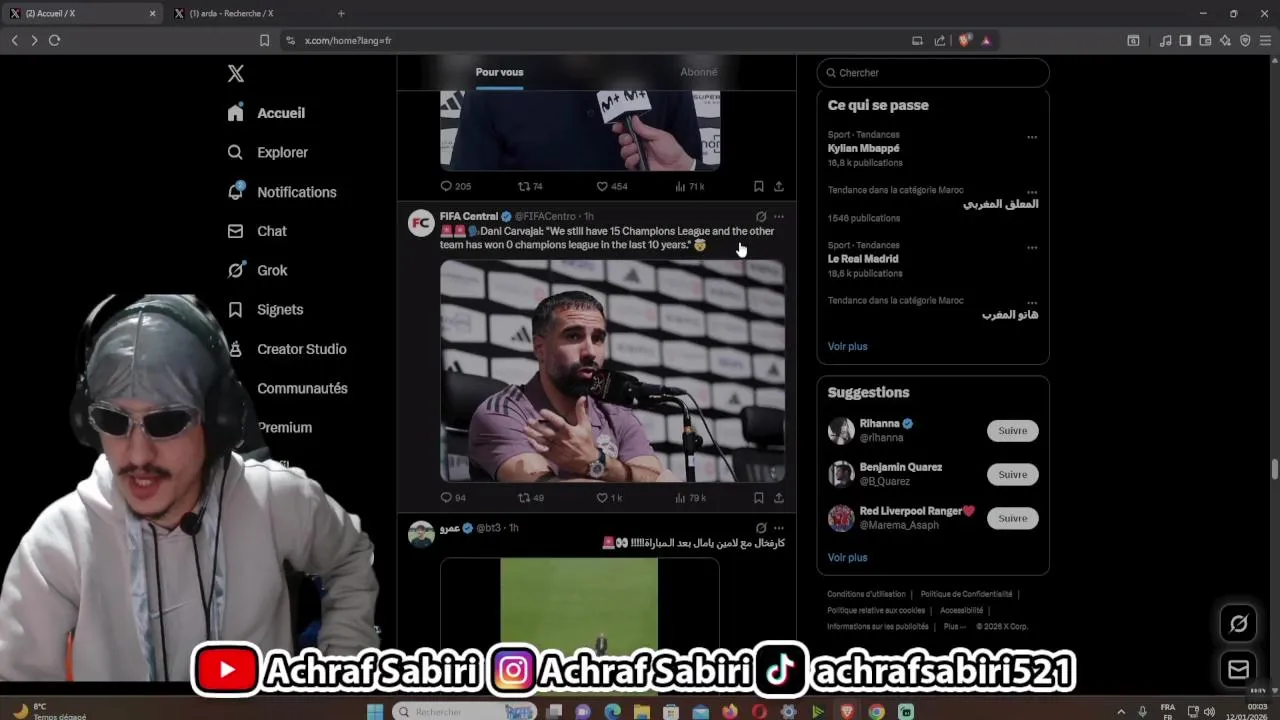The height and width of the screenshot is (720, 1280).
Task: Open more options for Le Real Madrid trend
Action: pyautogui.click(x=1032, y=248)
